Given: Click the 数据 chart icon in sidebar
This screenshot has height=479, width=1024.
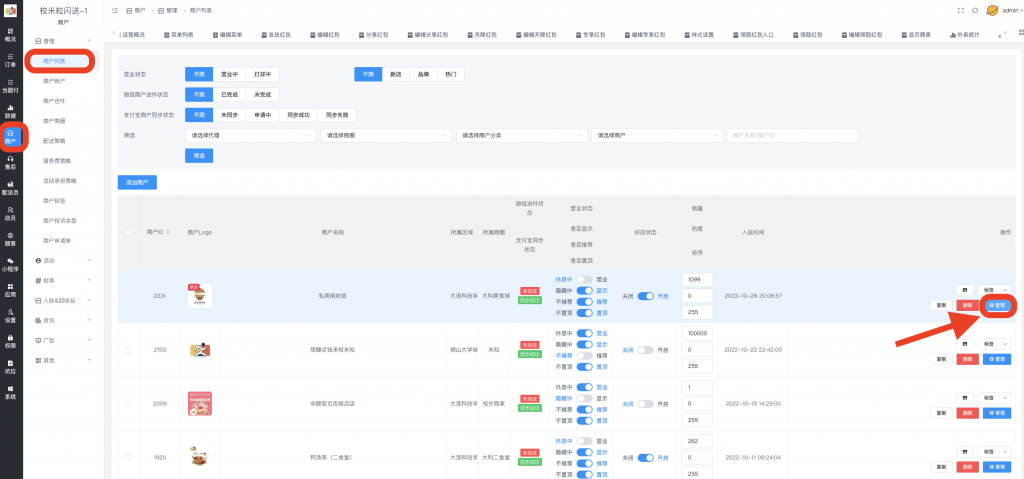Looking at the screenshot, I should tap(10, 112).
